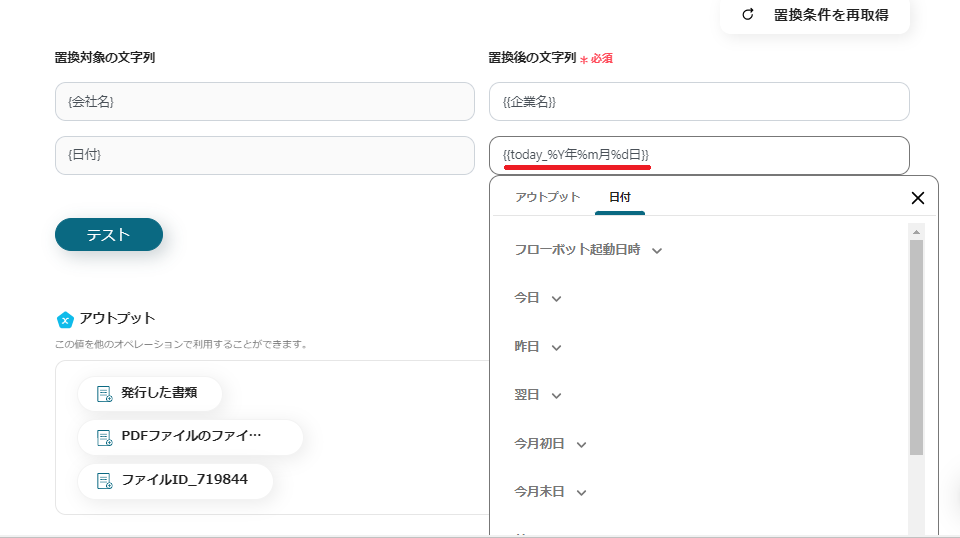960x538 pixels.
Task: Click the refresh icon beside 置換条件を再取得
Action: (x=747, y=15)
